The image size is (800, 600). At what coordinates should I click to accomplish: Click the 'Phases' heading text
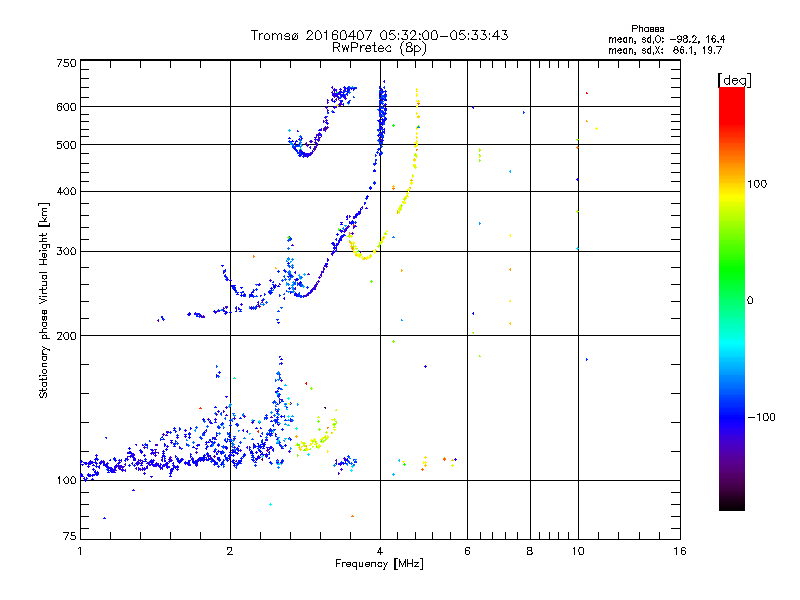coord(647,29)
